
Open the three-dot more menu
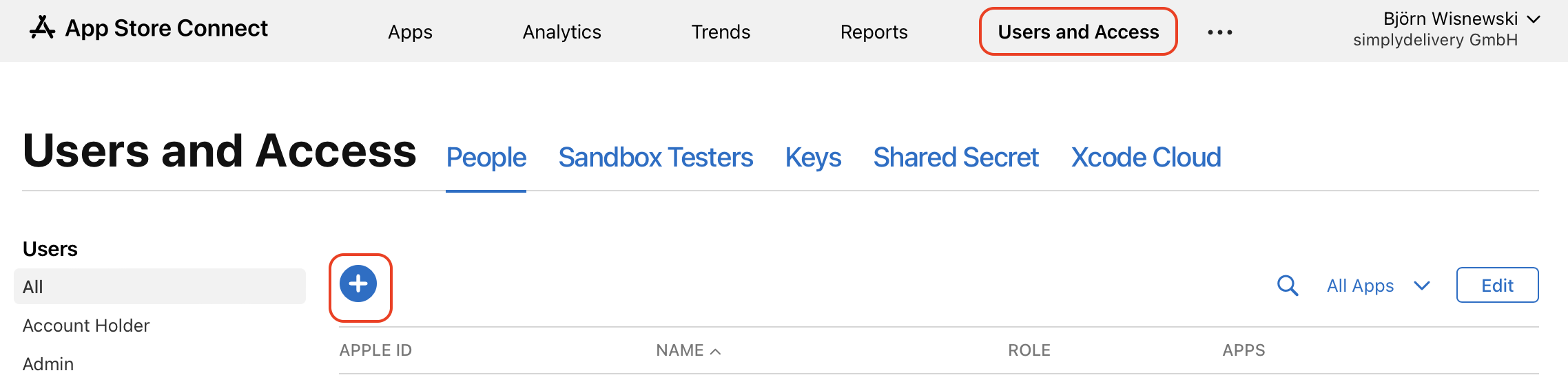[x=1220, y=32]
